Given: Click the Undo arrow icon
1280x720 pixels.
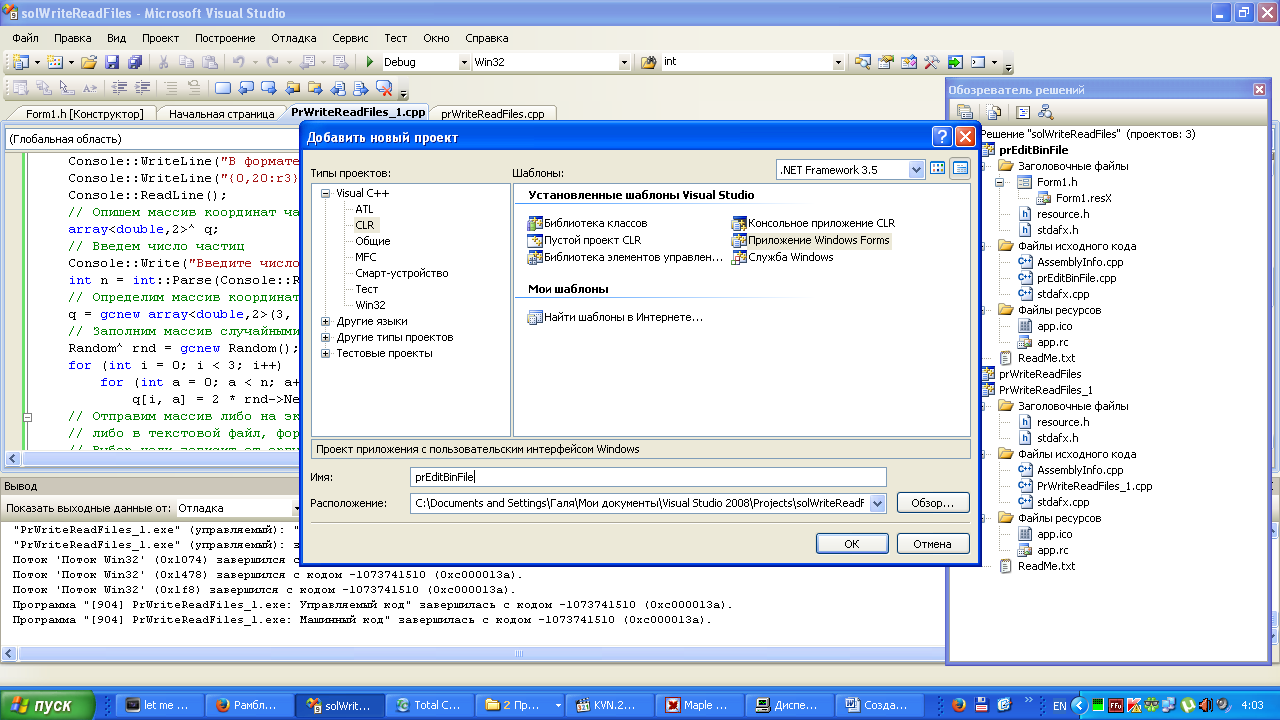Looking at the screenshot, I should click(238, 62).
